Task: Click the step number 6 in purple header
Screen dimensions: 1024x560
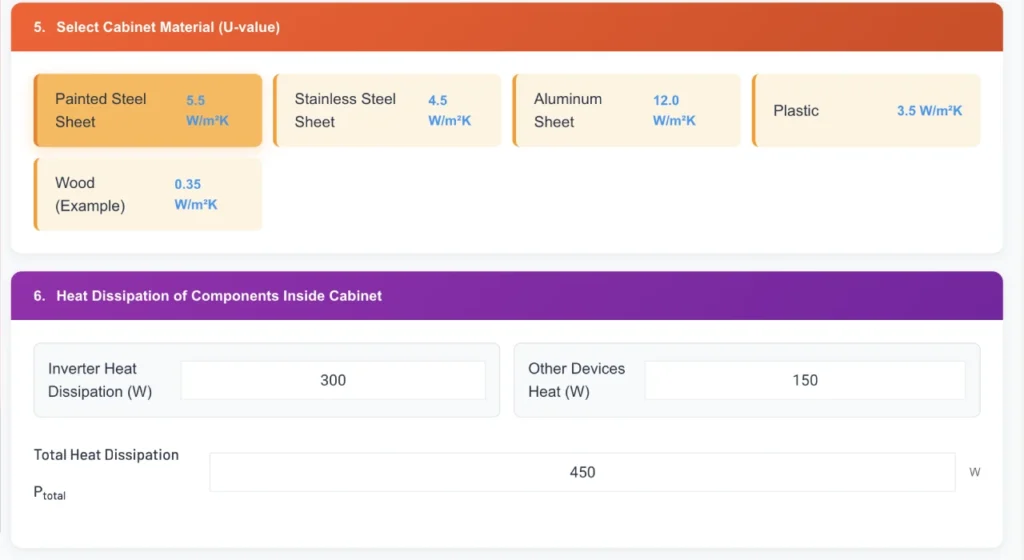Action: [x=38, y=296]
